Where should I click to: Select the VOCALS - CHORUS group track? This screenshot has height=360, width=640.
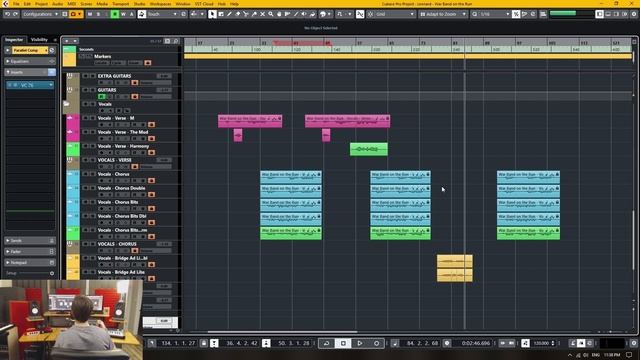117,244
